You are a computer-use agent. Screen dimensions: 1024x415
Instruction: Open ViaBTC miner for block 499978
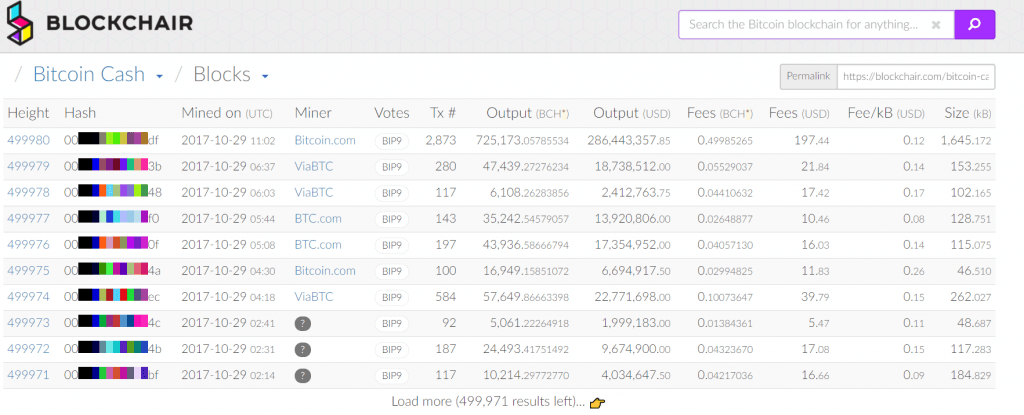tap(314, 192)
